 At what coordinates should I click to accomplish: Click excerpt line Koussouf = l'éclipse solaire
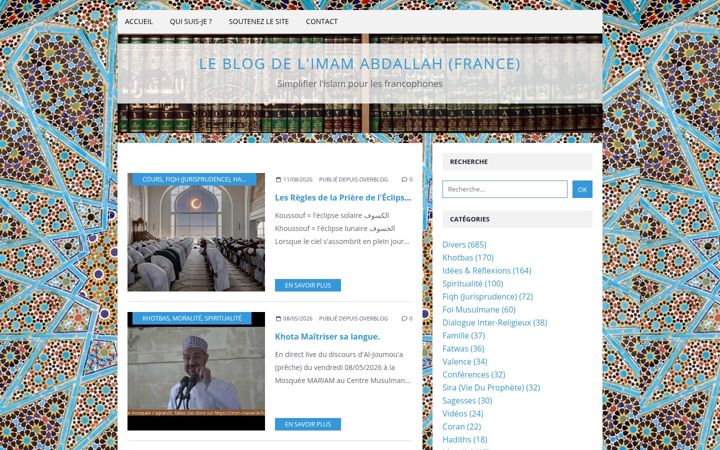coord(332,215)
